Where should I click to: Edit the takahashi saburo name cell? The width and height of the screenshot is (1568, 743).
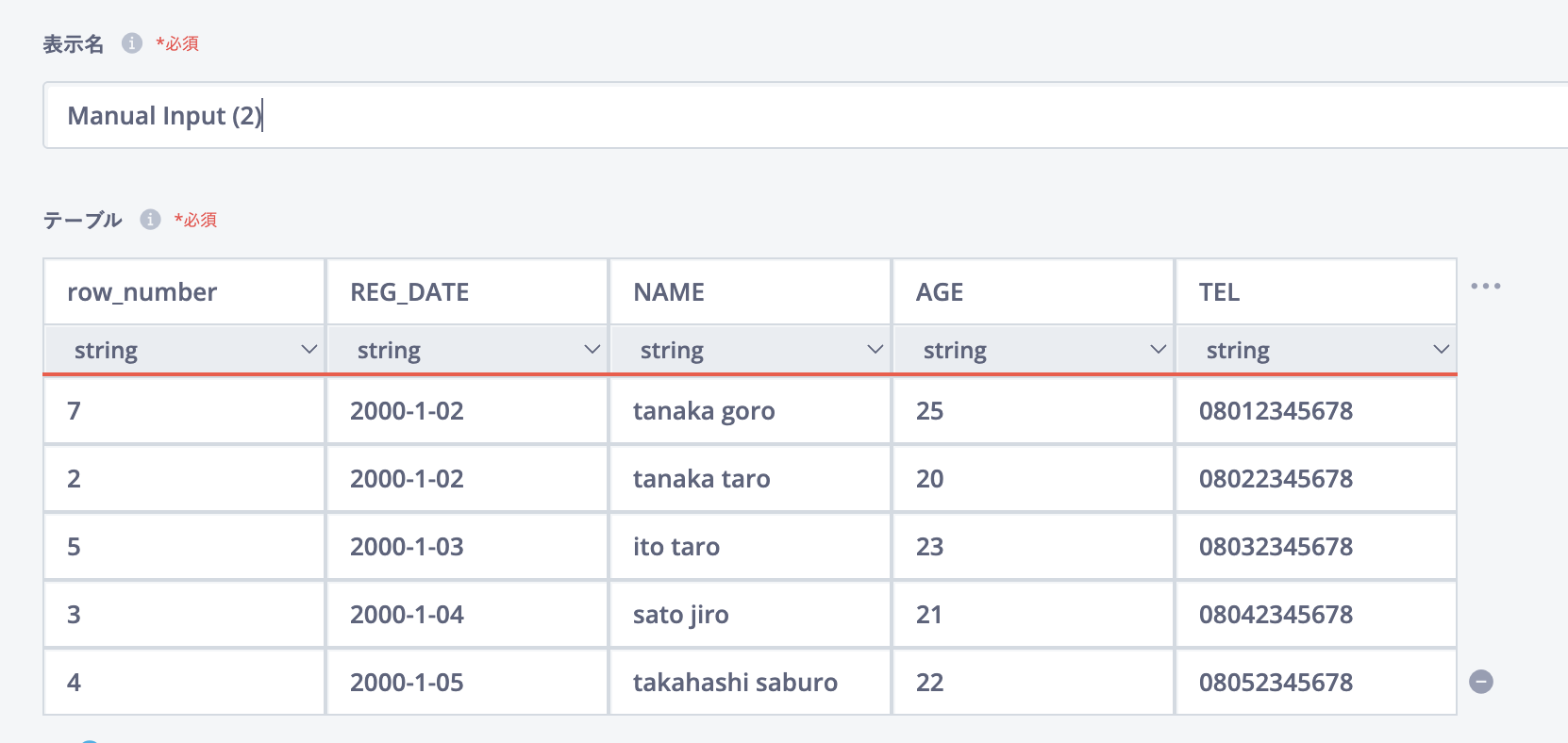(751, 683)
